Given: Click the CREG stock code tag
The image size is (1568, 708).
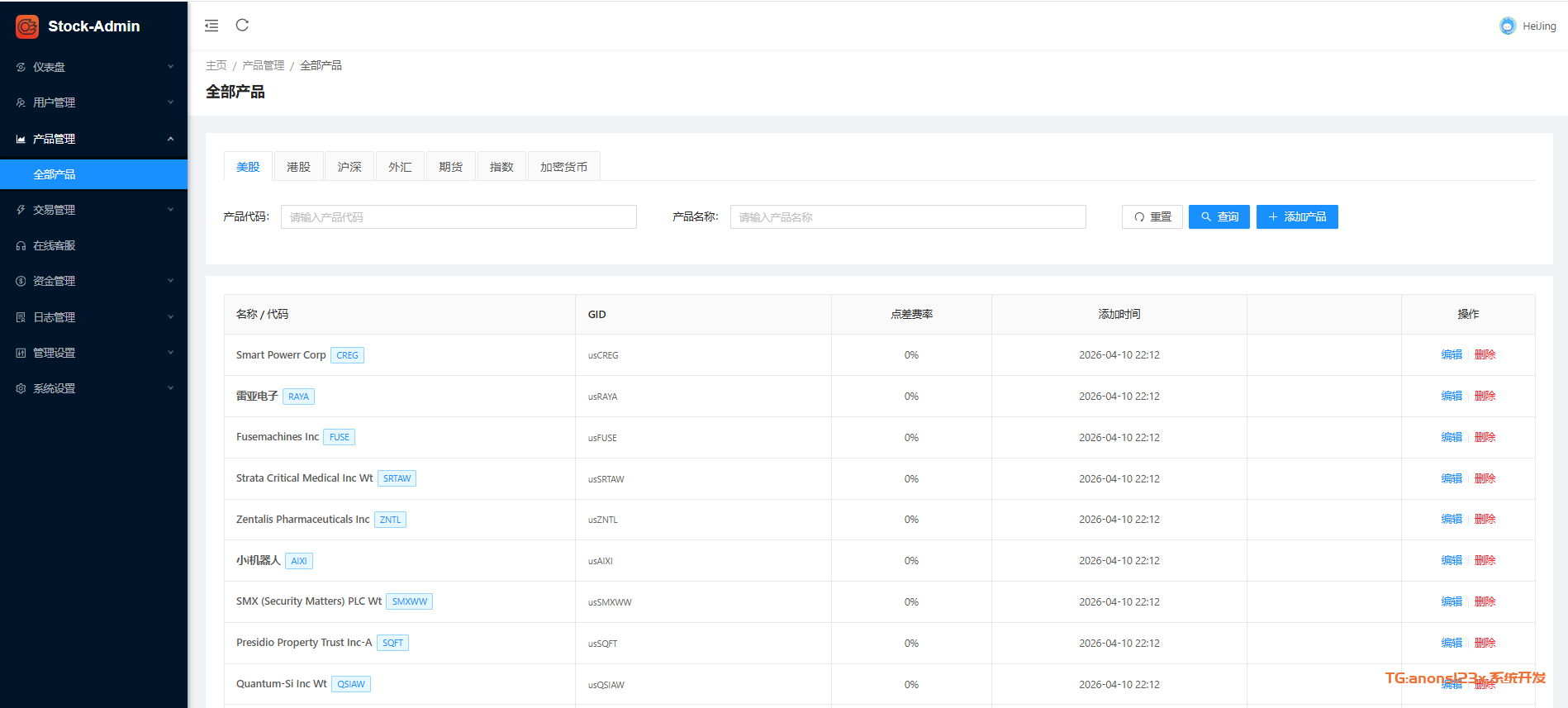Looking at the screenshot, I should click(347, 355).
